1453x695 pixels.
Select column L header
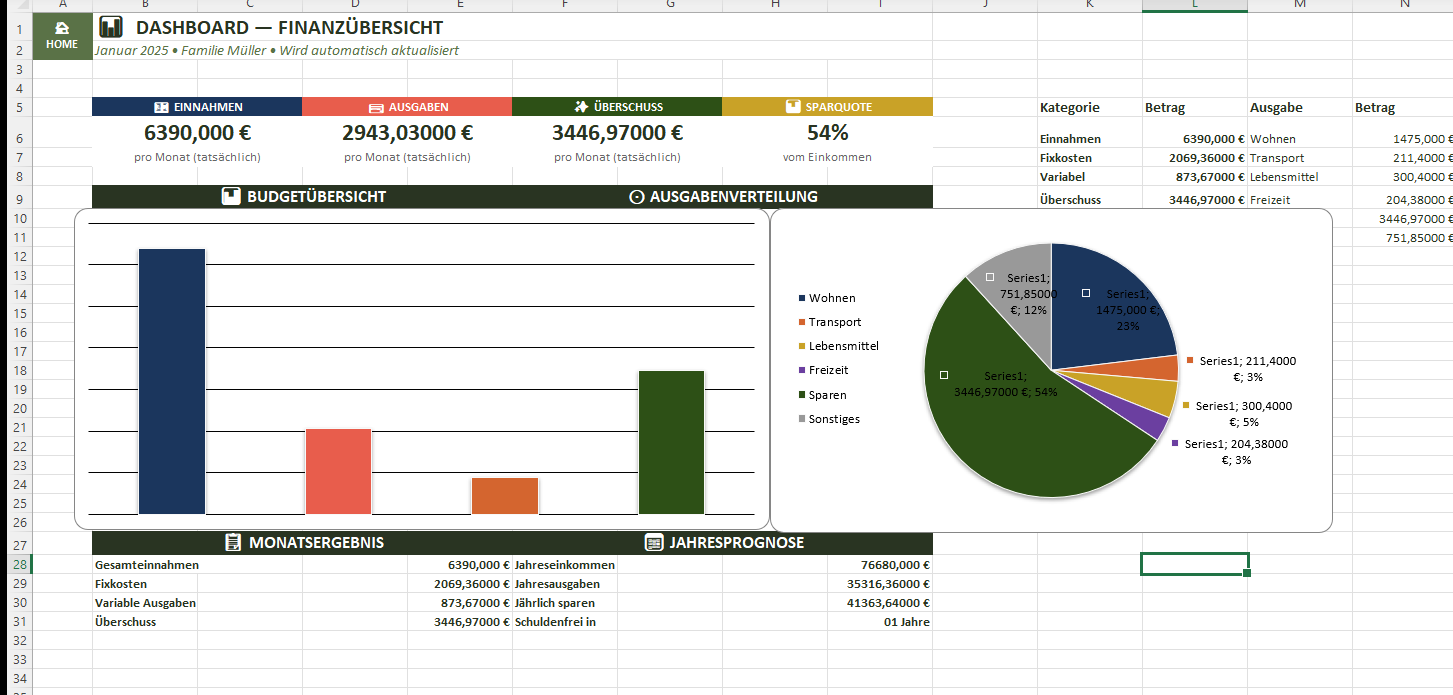[1194, 6]
